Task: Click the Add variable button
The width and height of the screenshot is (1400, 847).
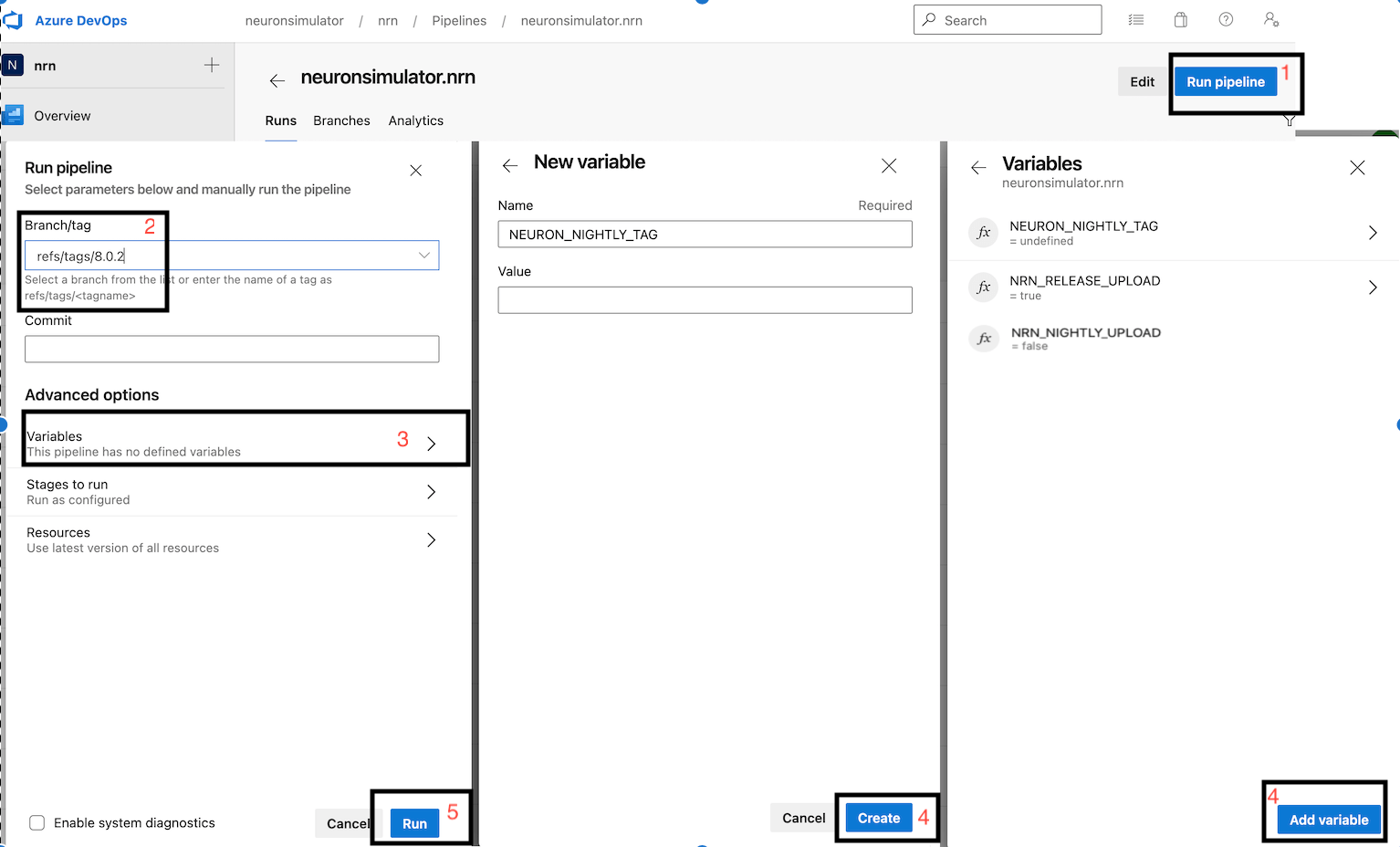Action: coord(1329,820)
